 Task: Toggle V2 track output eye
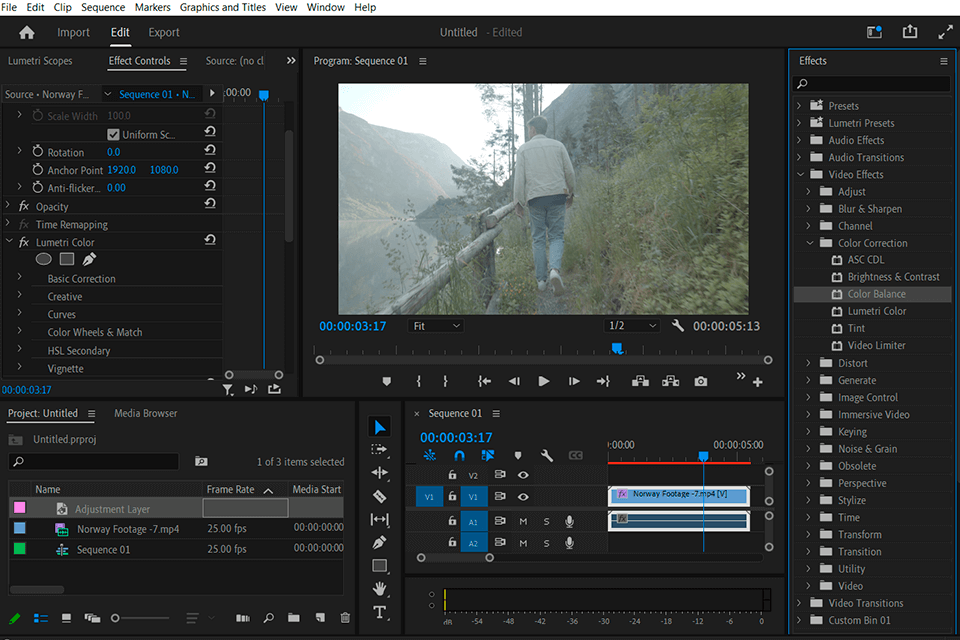523,475
